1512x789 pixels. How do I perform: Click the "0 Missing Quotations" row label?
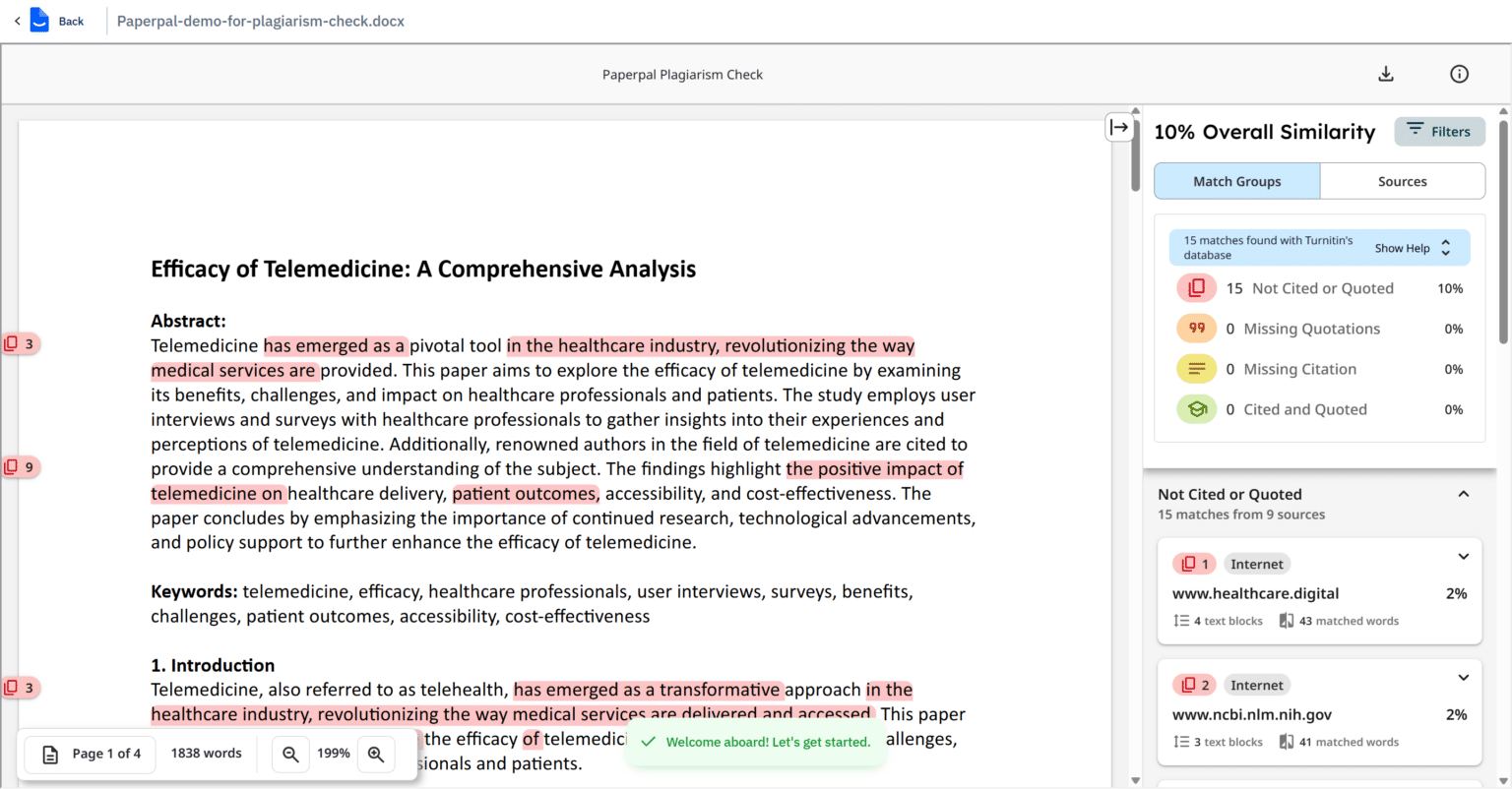click(x=1302, y=329)
